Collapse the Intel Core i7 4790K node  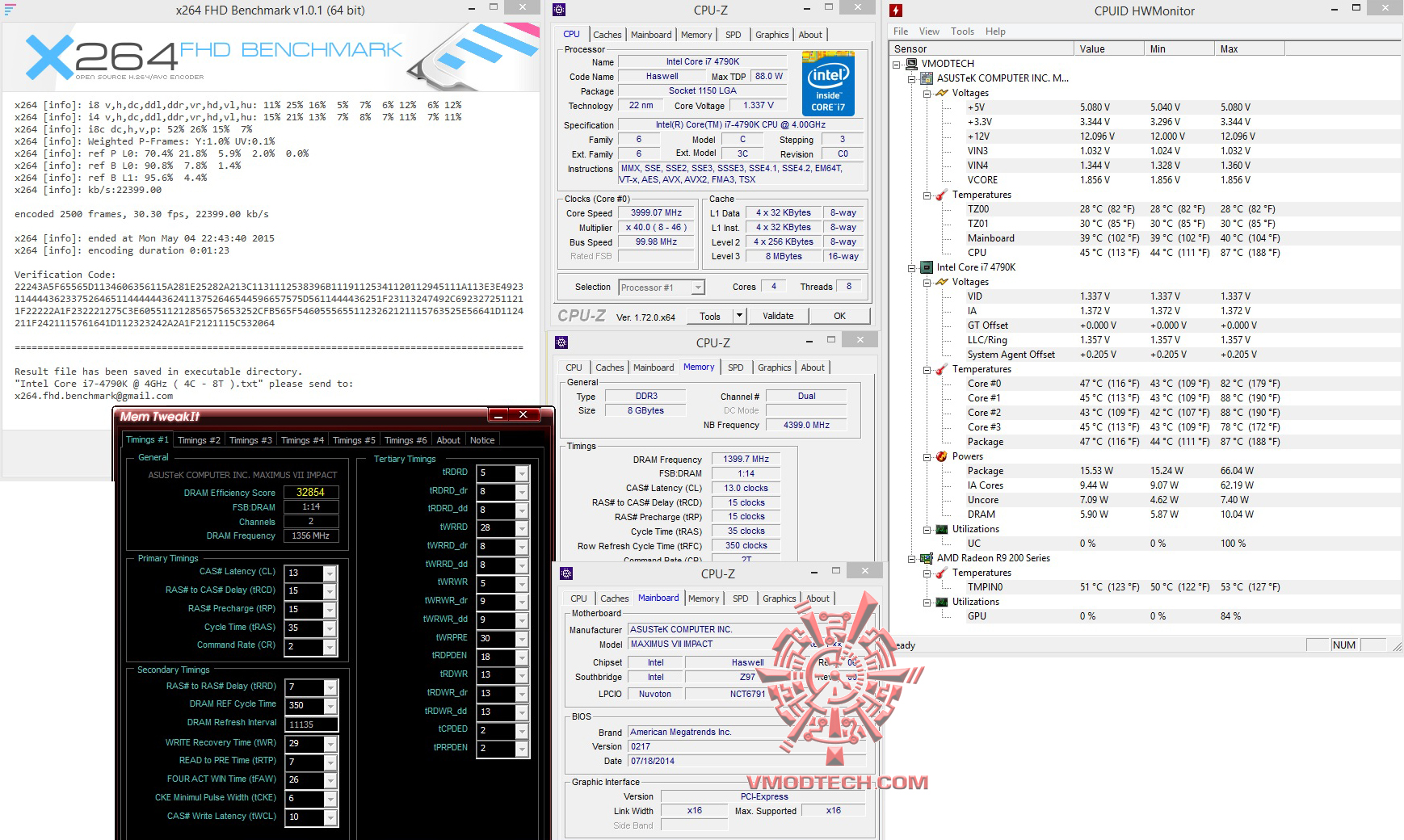911,267
